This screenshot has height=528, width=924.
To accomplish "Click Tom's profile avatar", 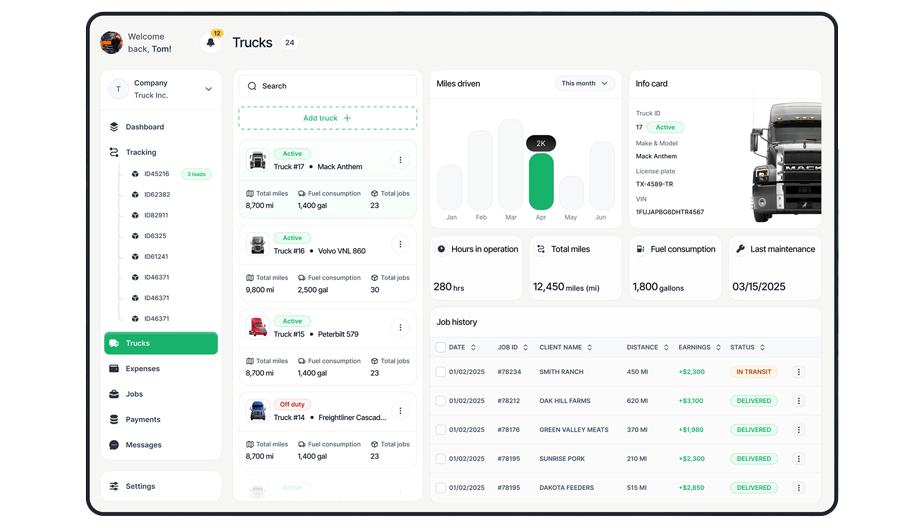I will click(111, 42).
